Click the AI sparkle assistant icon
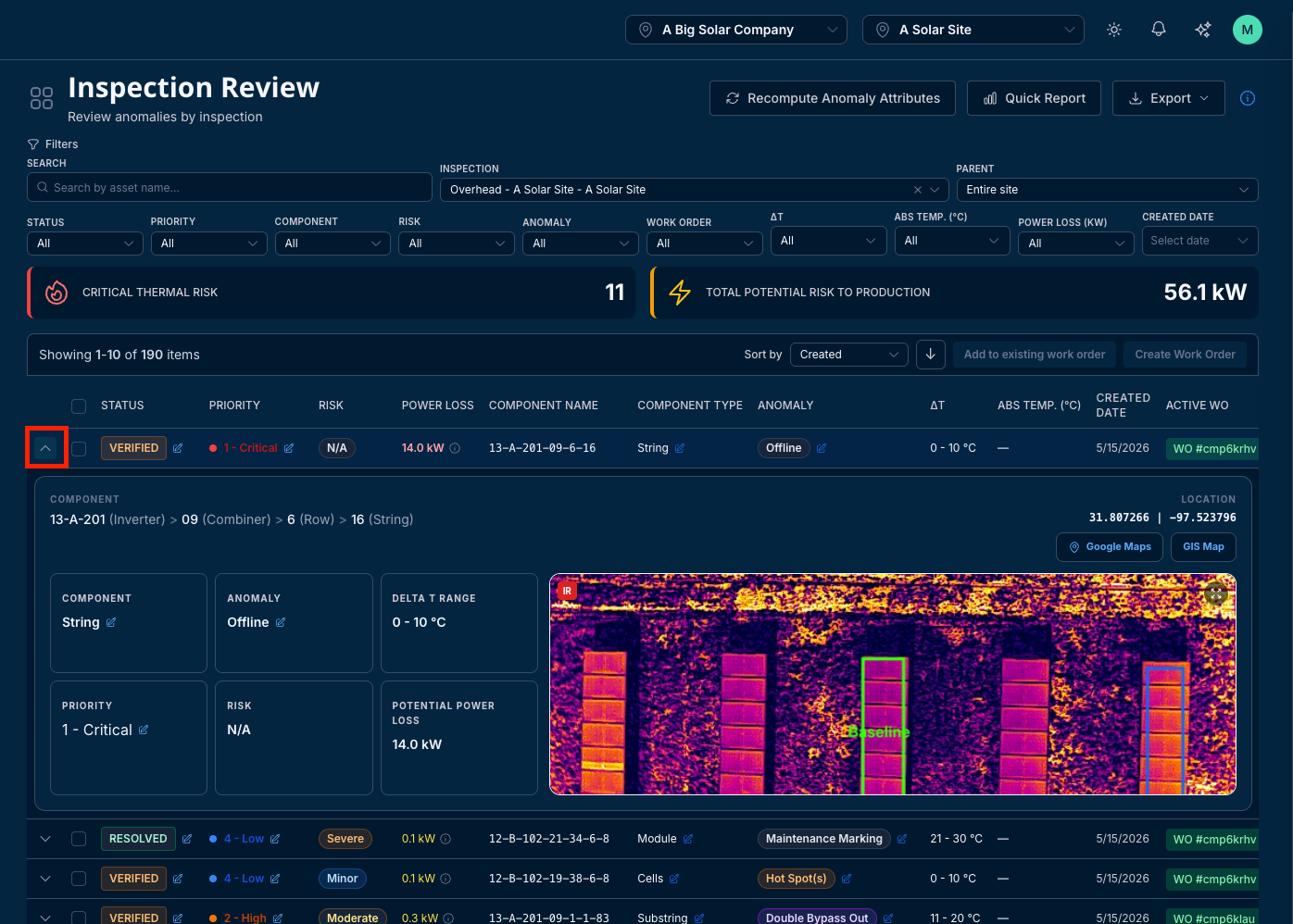This screenshot has width=1293, height=924. [1203, 30]
